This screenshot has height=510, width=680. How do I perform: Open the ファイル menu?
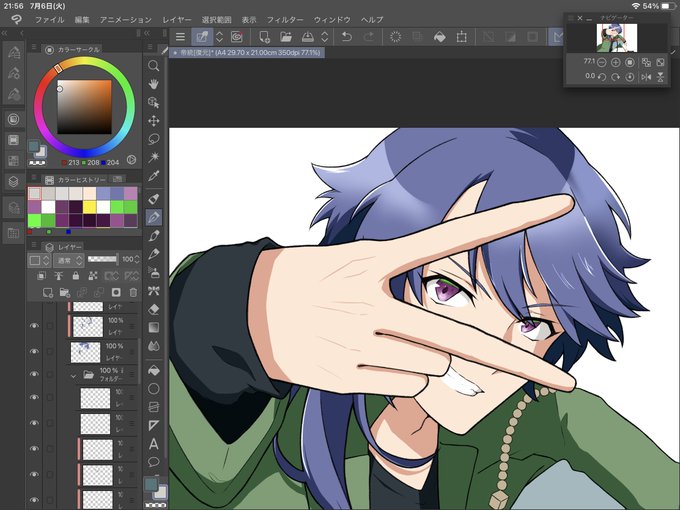pyautogui.click(x=49, y=20)
